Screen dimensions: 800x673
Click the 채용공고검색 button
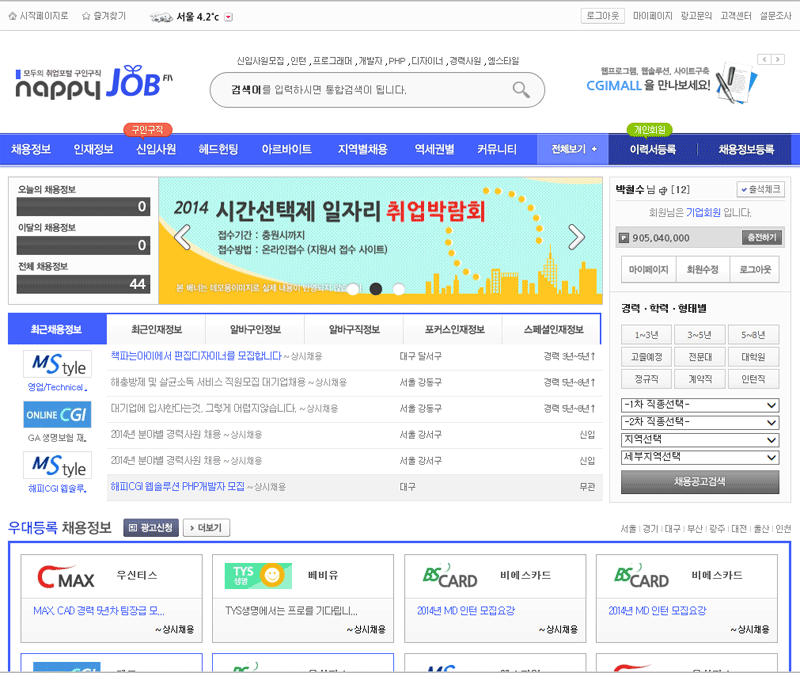pyautogui.click(x=699, y=482)
